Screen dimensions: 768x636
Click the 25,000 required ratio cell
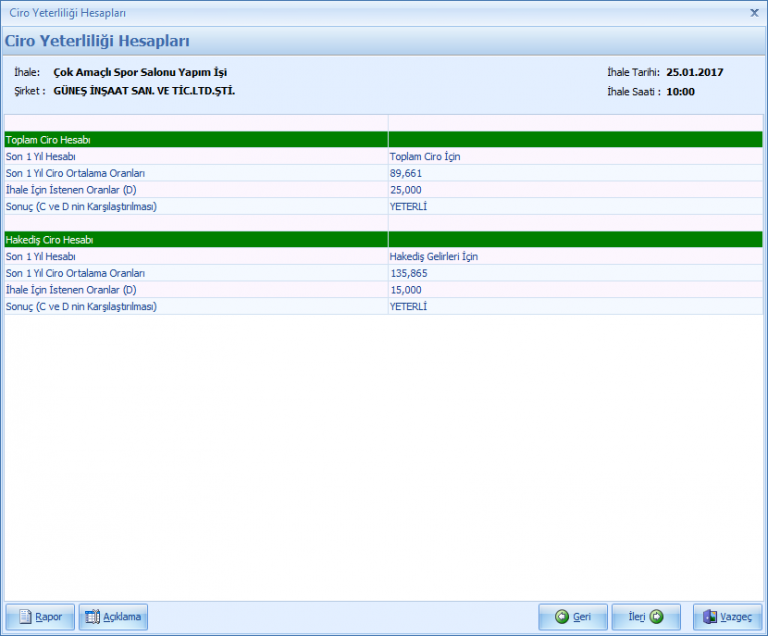pyautogui.click(x=405, y=190)
